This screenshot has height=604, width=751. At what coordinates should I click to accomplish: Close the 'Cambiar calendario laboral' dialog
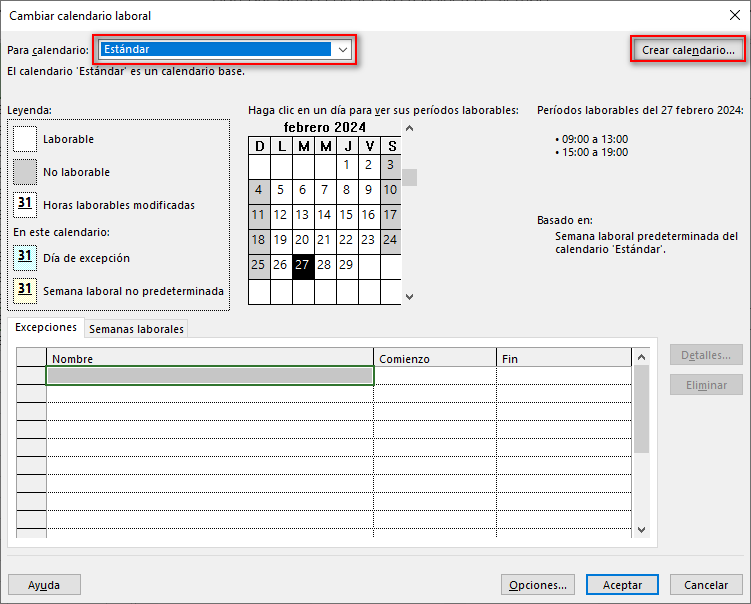coord(735,14)
